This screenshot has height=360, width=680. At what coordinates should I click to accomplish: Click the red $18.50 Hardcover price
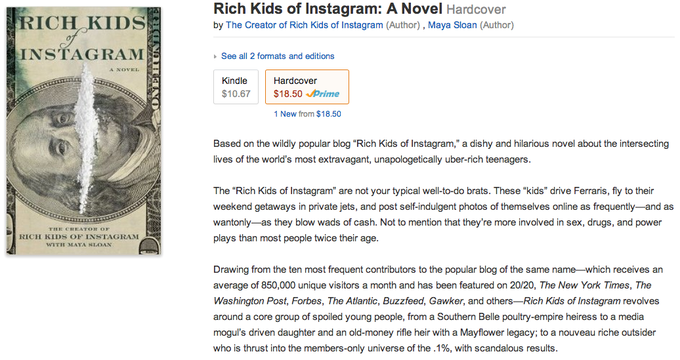click(288, 94)
